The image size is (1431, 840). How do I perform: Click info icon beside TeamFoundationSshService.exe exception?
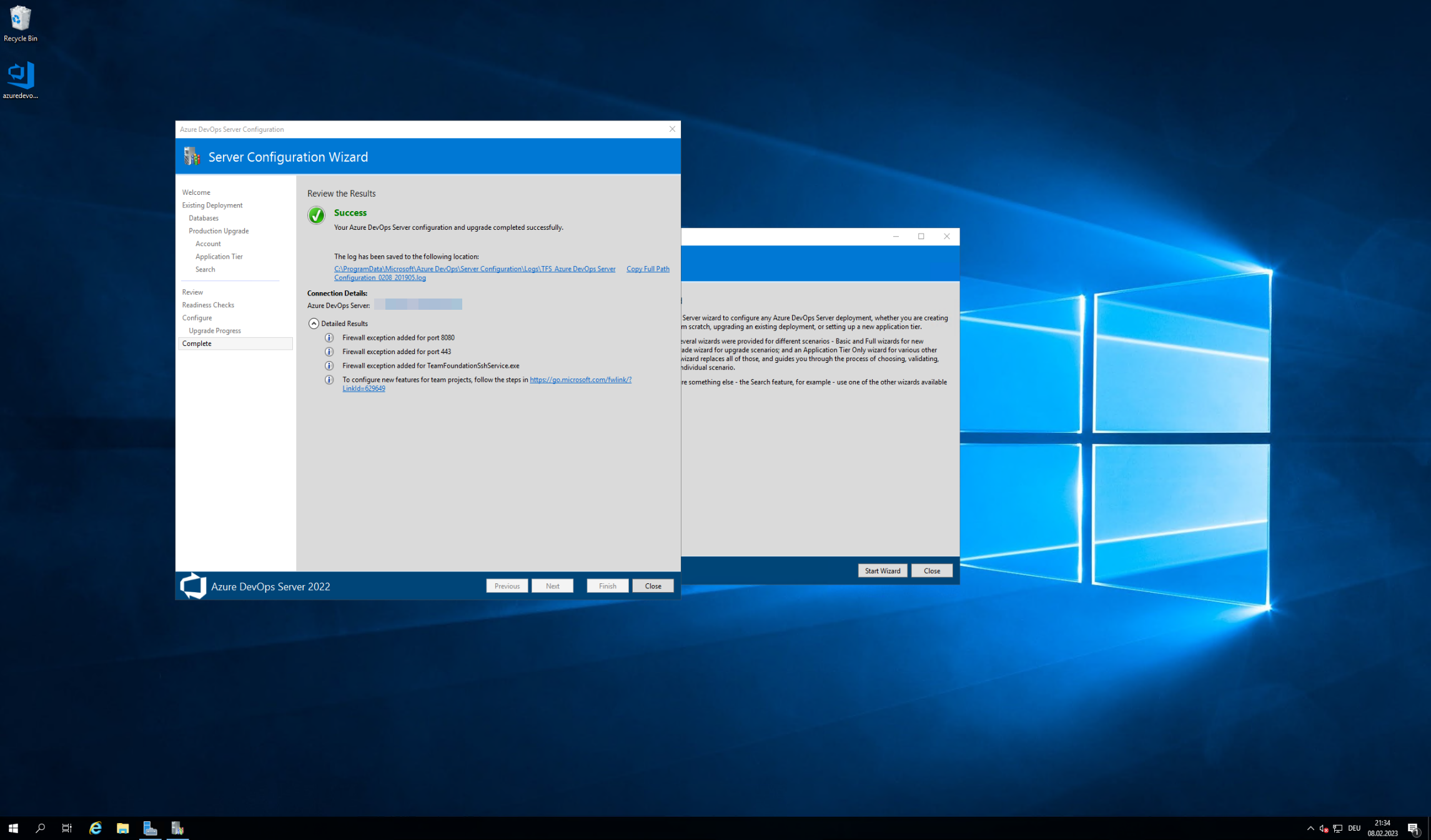click(x=329, y=366)
